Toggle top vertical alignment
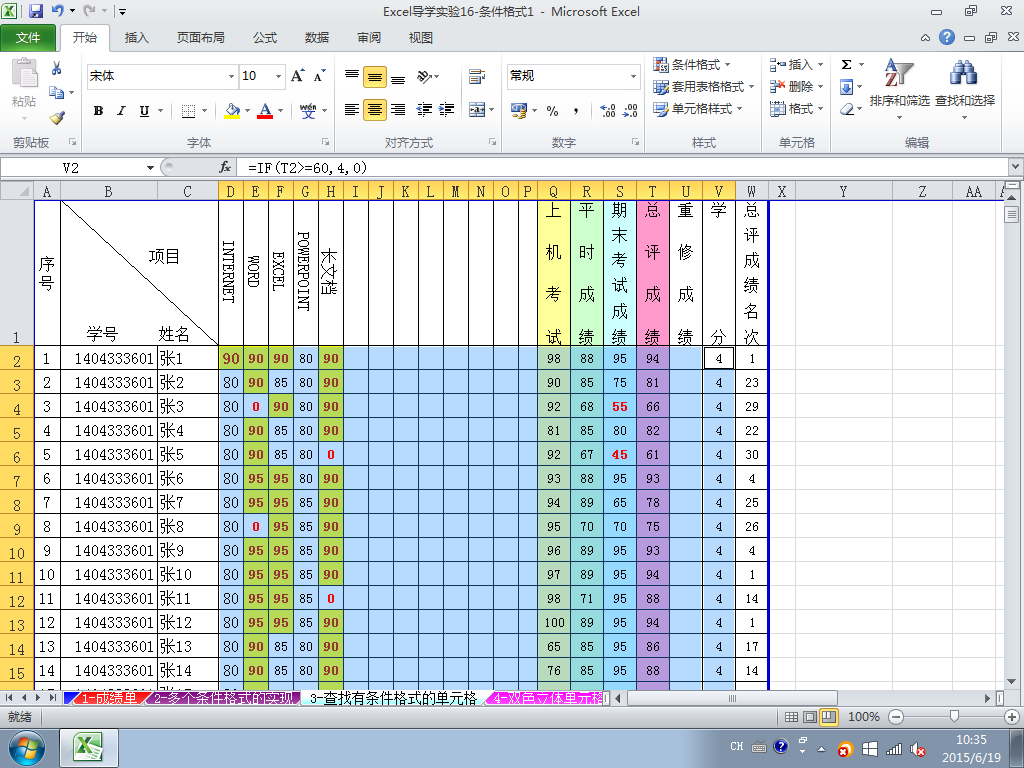The height and width of the screenshot is (768, 1024). (351, 76)
